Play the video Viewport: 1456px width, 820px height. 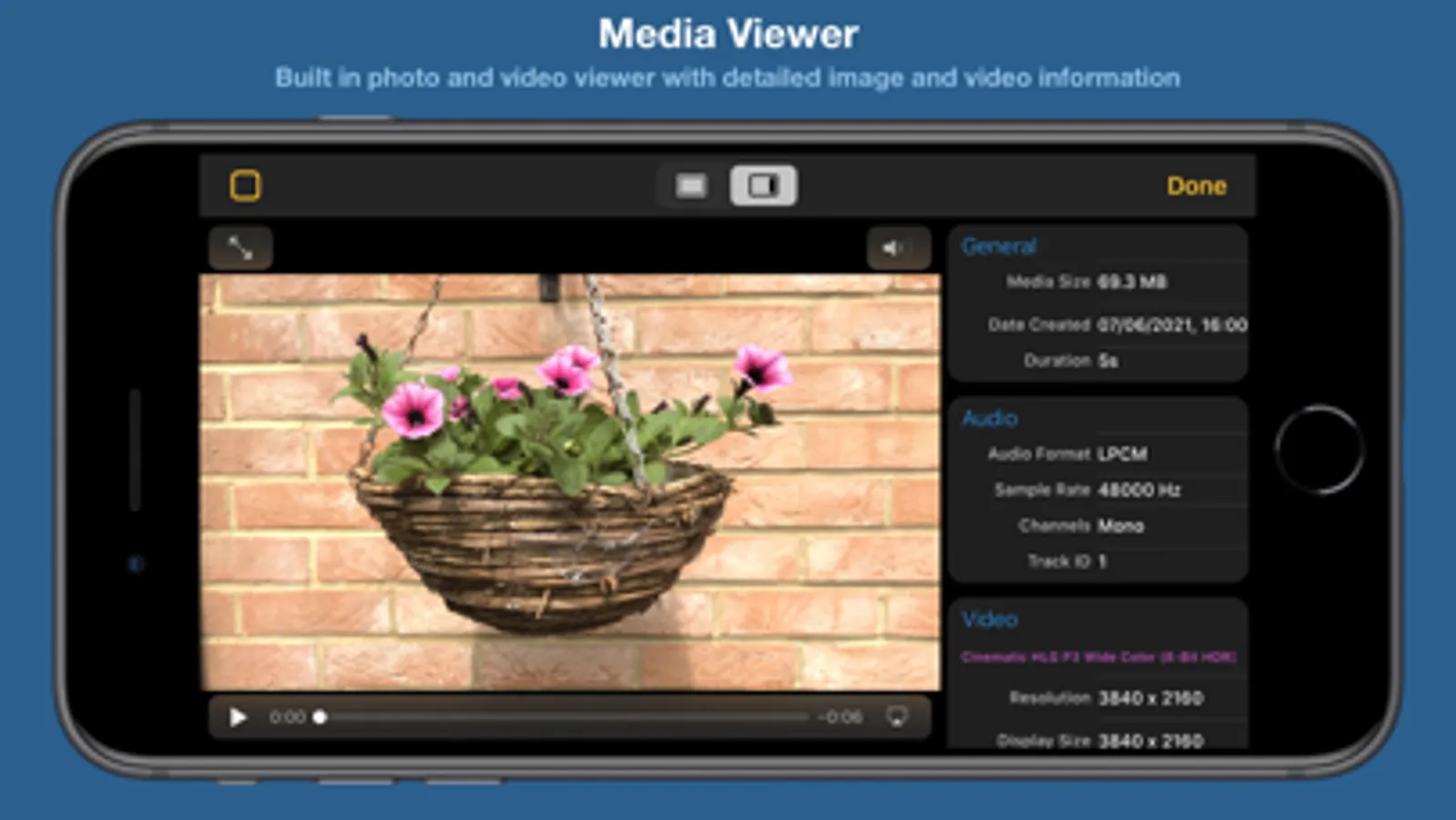pyautogui.click(x=239, y=718)
